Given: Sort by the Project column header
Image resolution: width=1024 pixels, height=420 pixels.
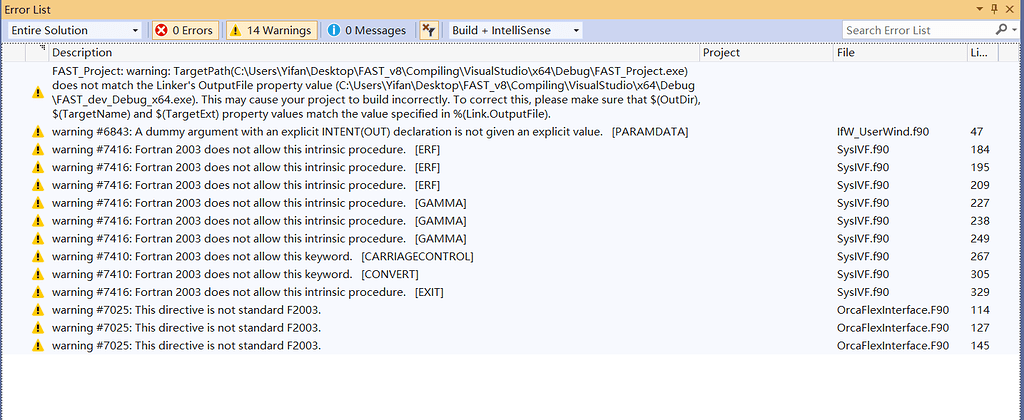Looking at the screenshot, I should [764, 52].
